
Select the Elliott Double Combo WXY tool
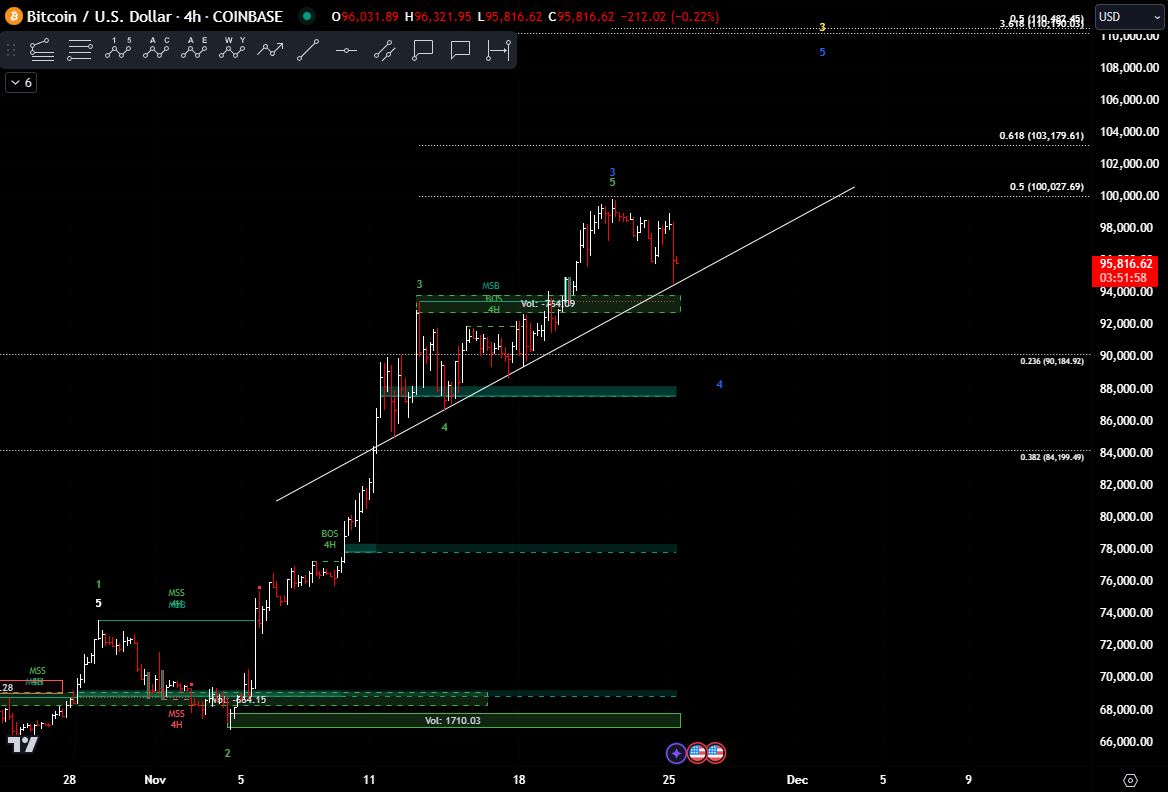tap(232, 49)
